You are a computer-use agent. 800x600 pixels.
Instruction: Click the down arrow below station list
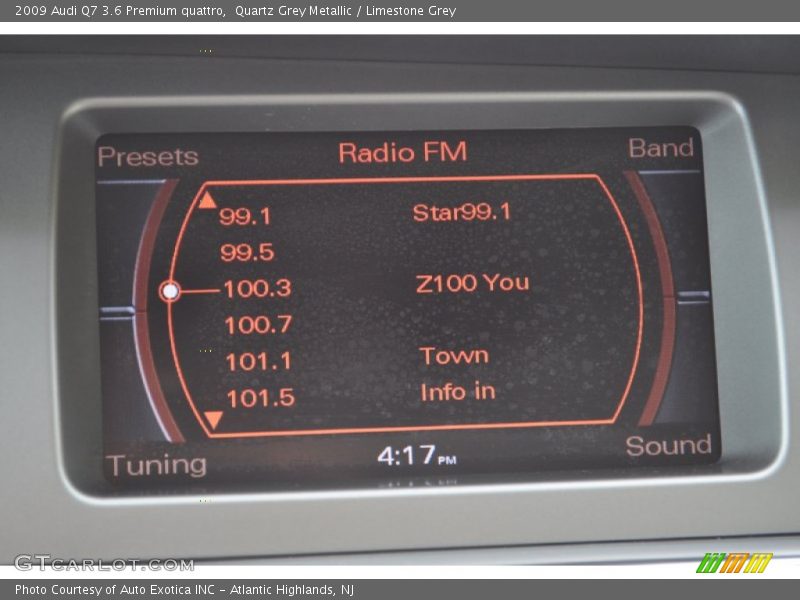pyautogui.click(x=213, y=419)
